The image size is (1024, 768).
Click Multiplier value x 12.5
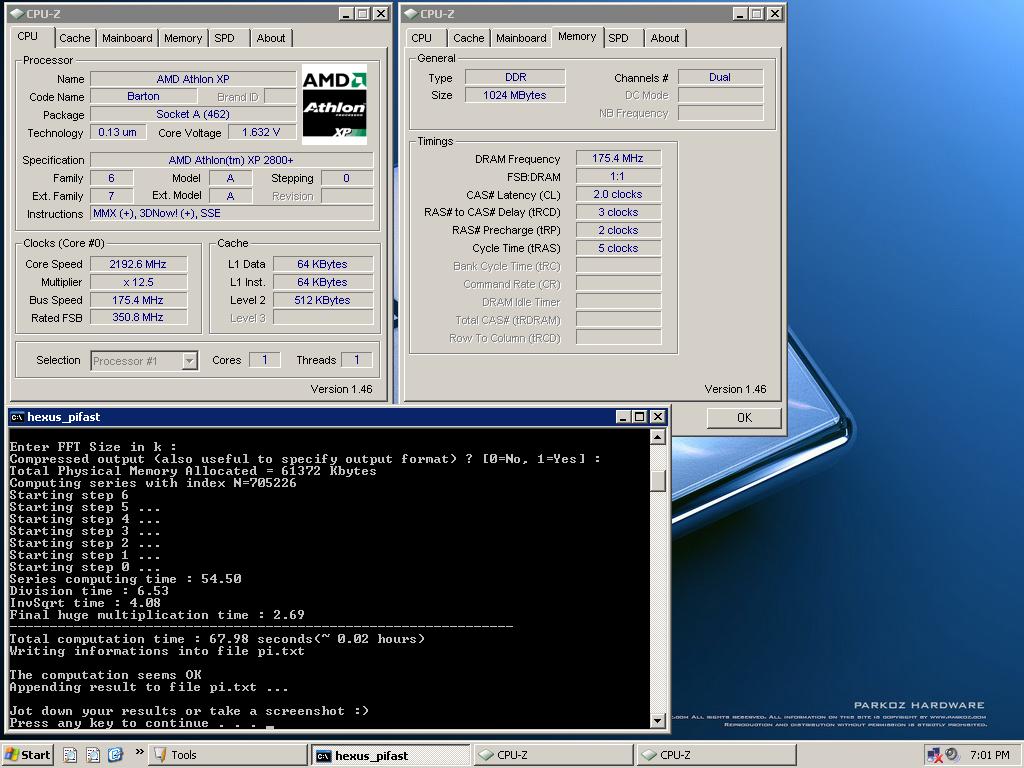click(x=138, y=282)
